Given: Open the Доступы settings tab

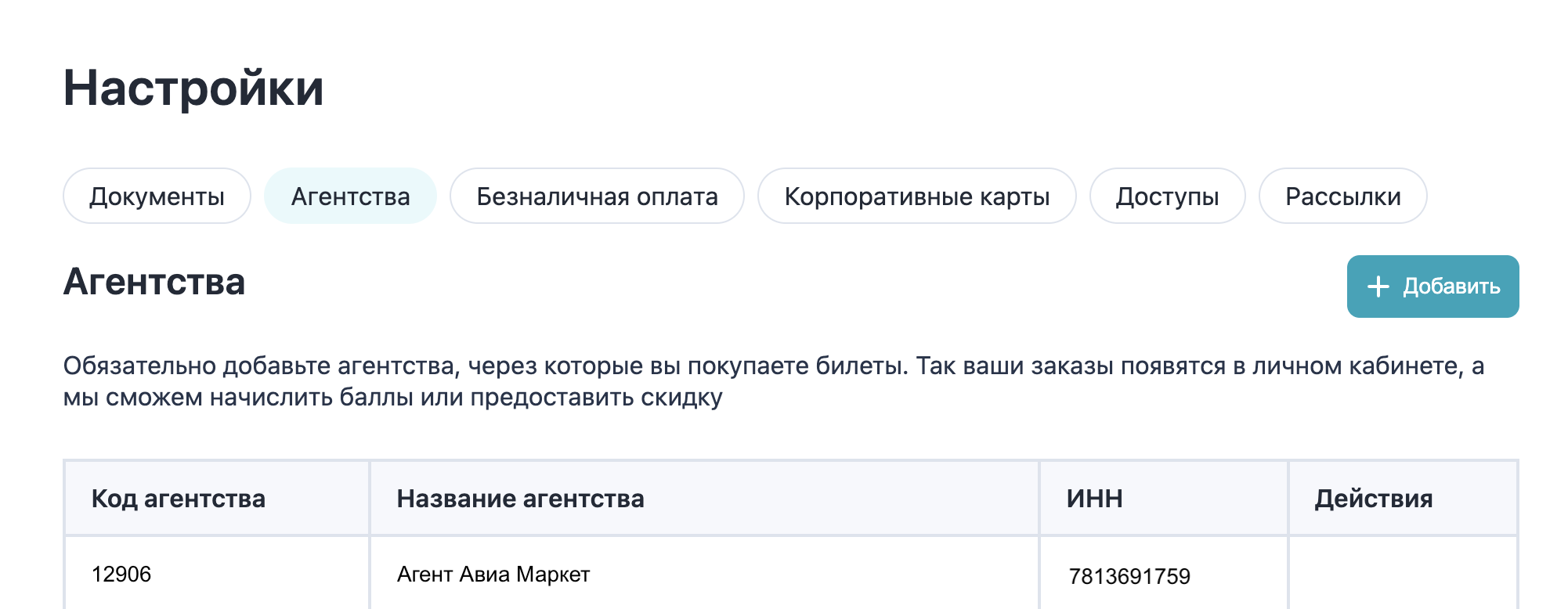Looking at the screenshot, I should coord(1167,196).
